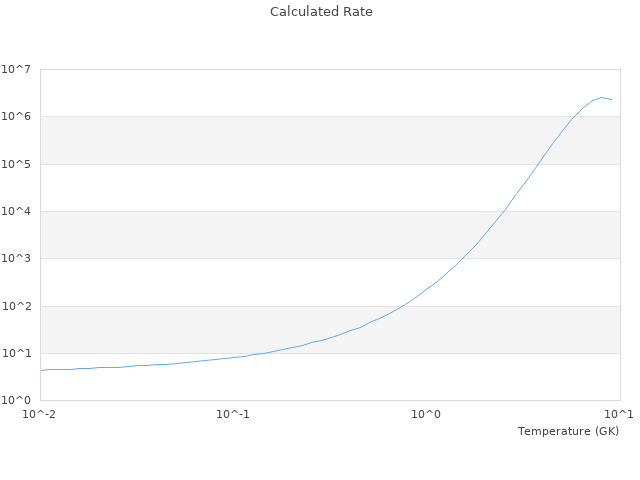The height and width of the screenshot is (480, 640).
Task: Click the 10^-2 x-axis tick label
Action: [40, 414]
